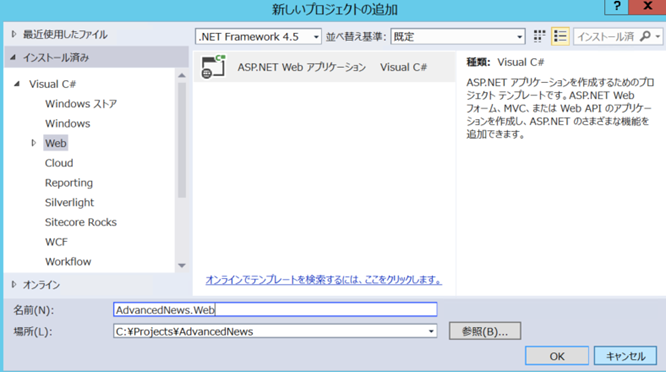Expand the Web tree node arrow
The image size is (666, 372).
pyautogui.click(x=34, y=143)
